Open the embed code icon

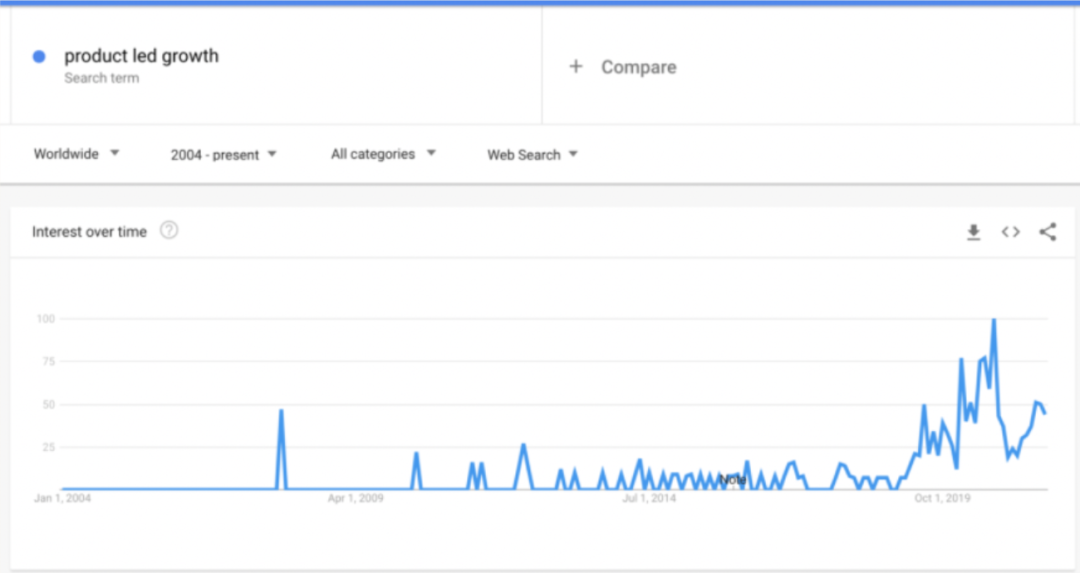(1010, 232)
